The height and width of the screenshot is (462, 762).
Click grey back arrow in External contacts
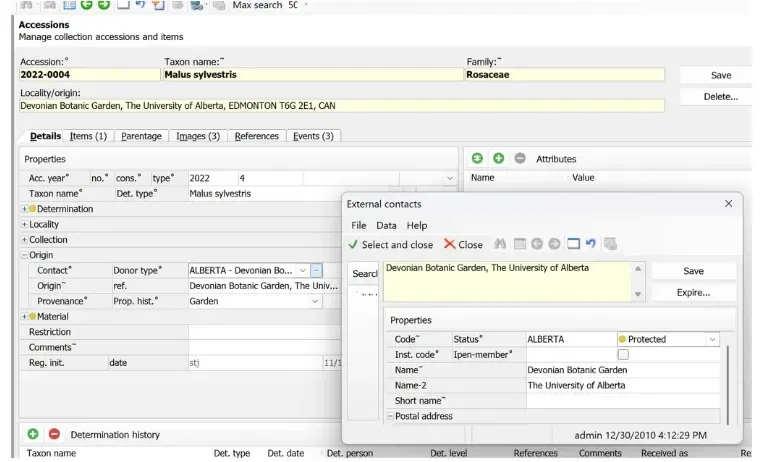[x=537, y=244]
